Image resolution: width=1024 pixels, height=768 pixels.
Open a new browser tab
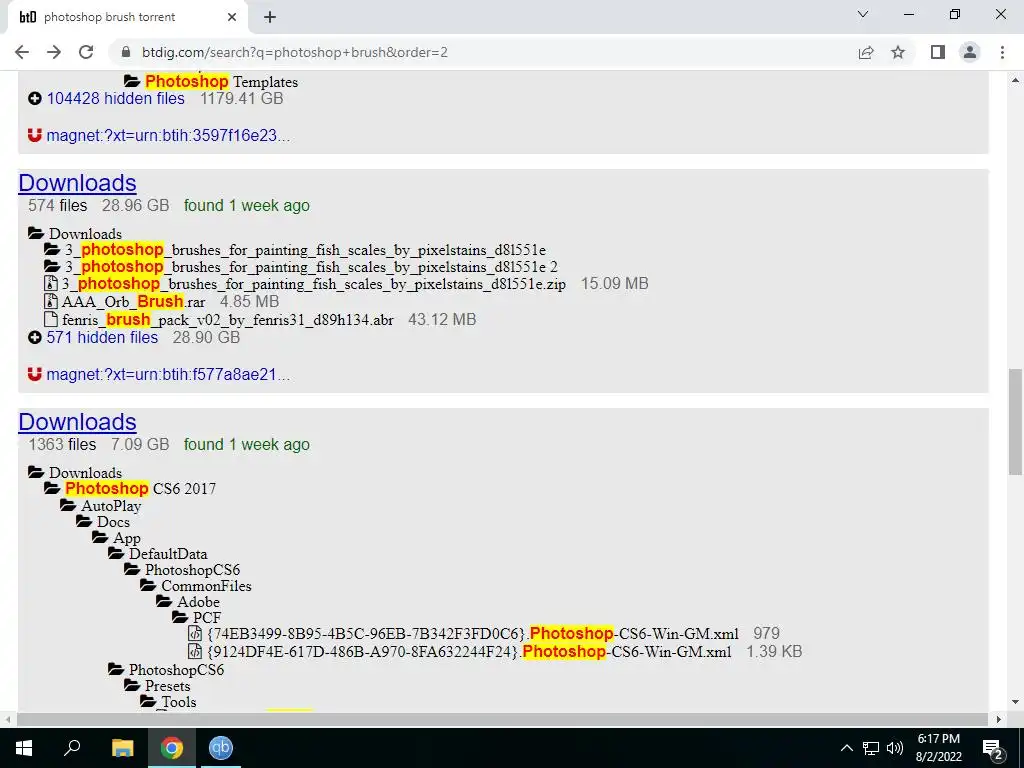(270, 17)
